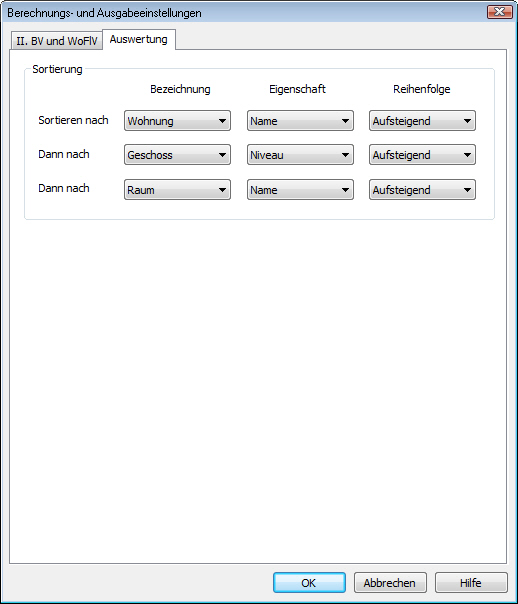Viewport: 518px width, 604px height.
Task: Click the dialog title bar text
Action: [104, 13]
